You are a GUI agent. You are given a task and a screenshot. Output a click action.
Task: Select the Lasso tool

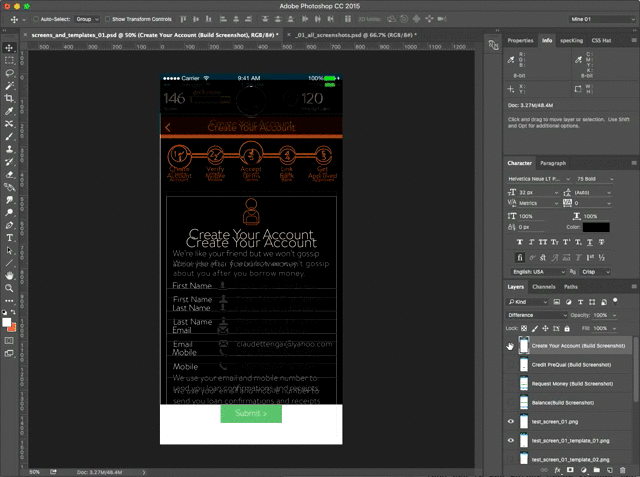pos(9,73)
